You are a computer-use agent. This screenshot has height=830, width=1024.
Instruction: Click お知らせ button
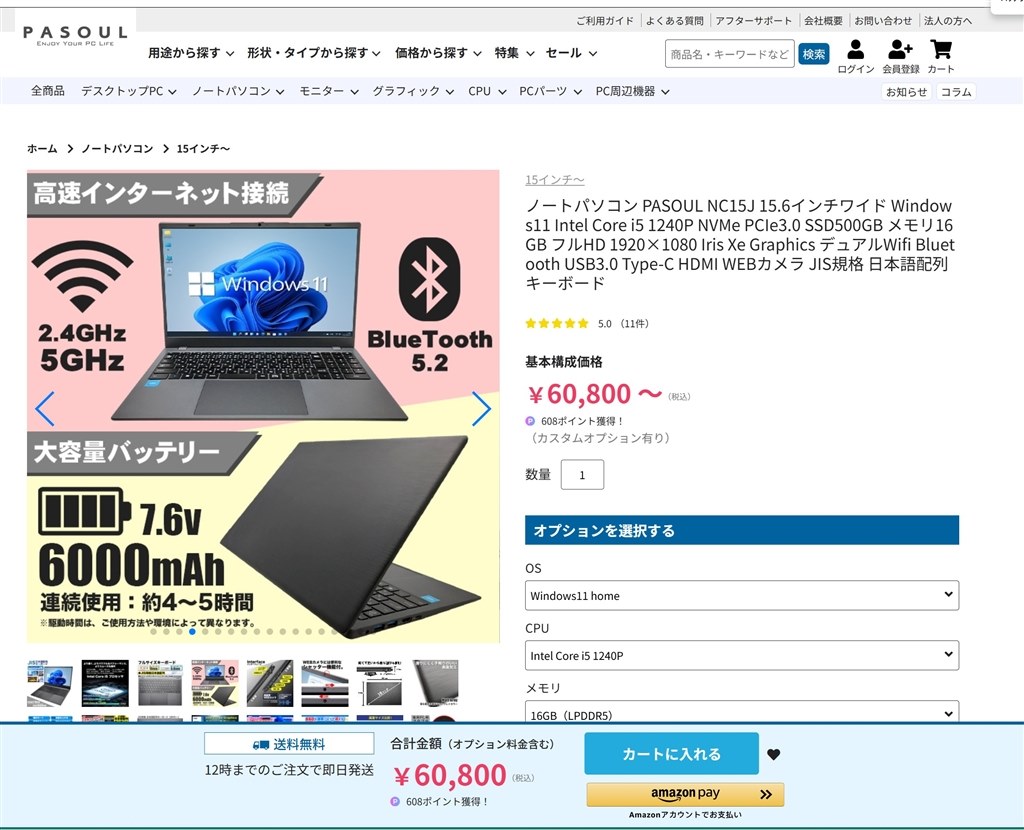point(906,92)
